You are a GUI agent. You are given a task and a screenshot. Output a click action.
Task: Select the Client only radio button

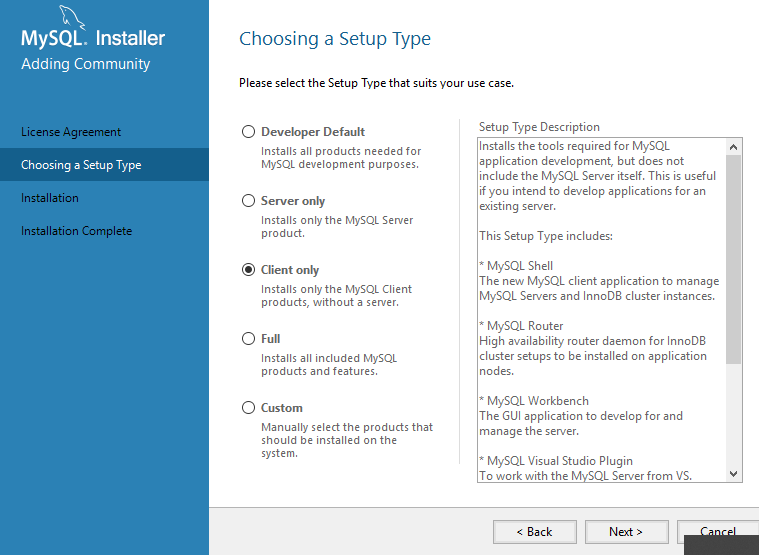[x=248, y=270]
